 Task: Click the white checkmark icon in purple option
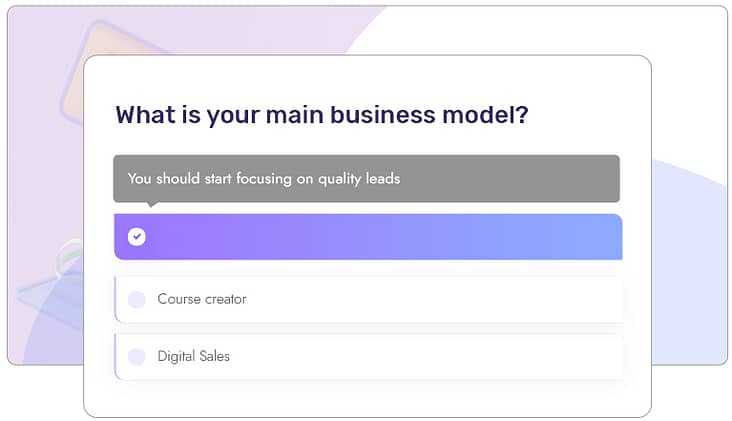pyautogui.click(x=137, y=237)
